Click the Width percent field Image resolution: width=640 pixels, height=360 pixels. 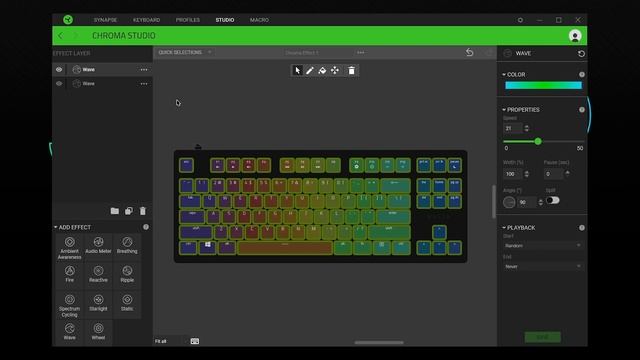(x=513, y=174)
